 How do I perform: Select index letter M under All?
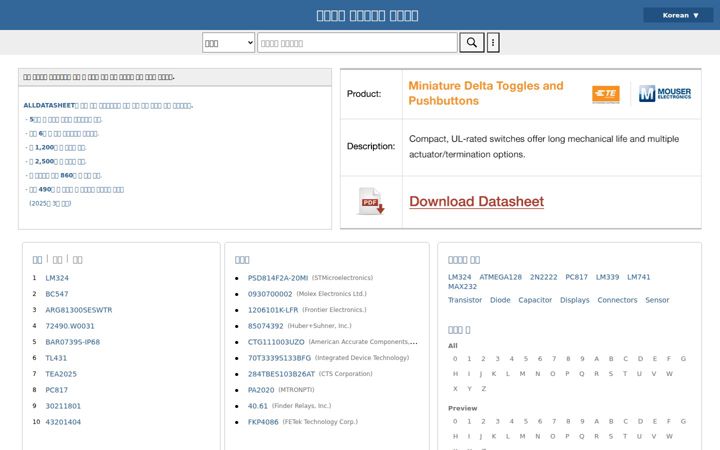point(523,374)
